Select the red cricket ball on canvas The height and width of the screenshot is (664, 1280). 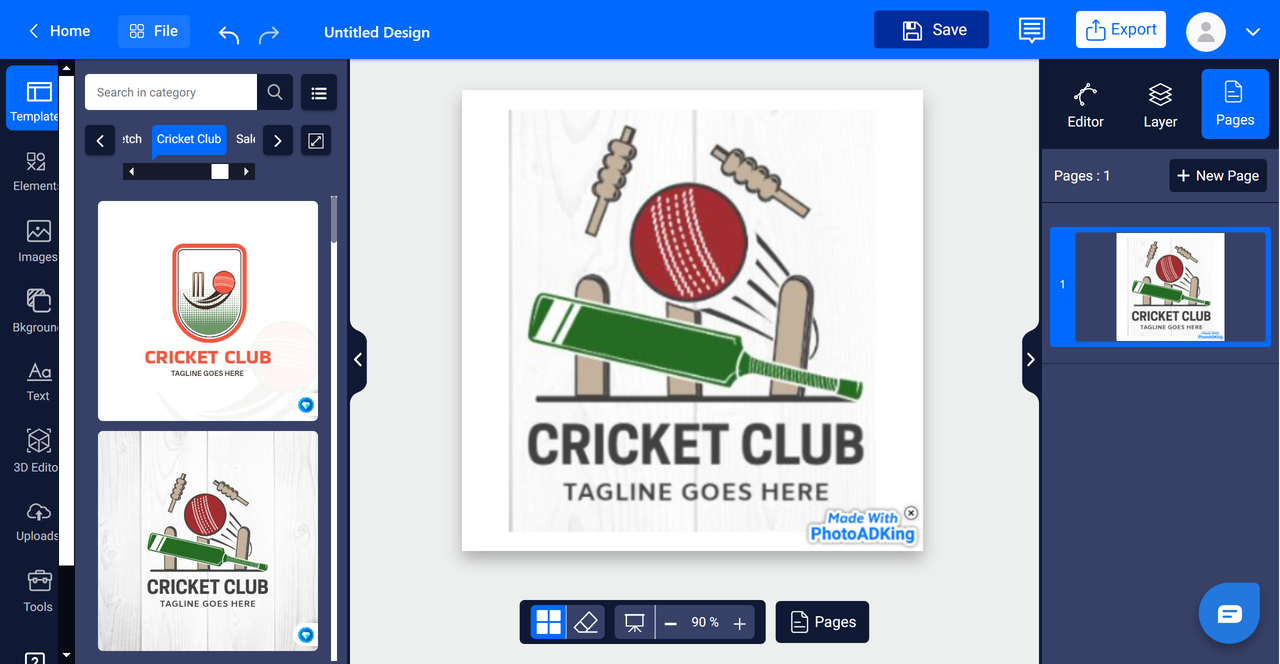[688, 240]
